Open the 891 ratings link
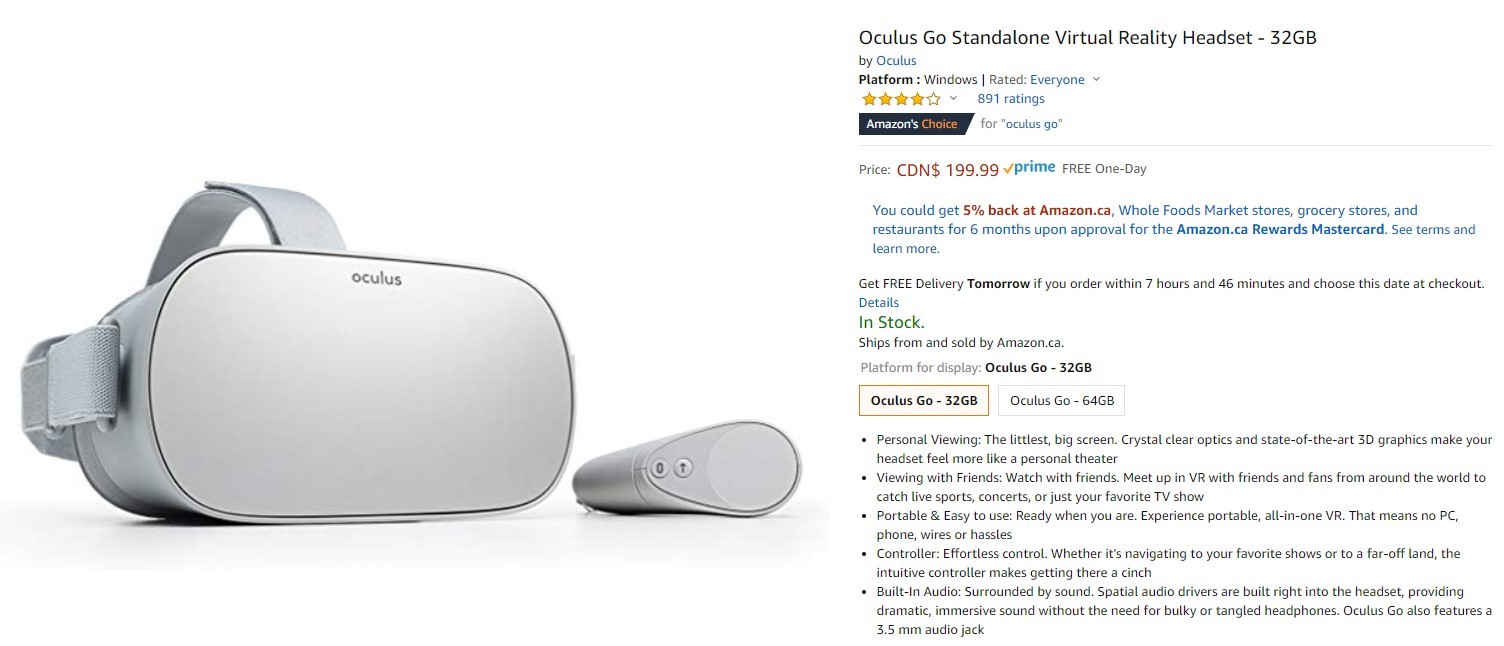Image resolution: width=1504 pixels, height=646 pixels. 1010,99
